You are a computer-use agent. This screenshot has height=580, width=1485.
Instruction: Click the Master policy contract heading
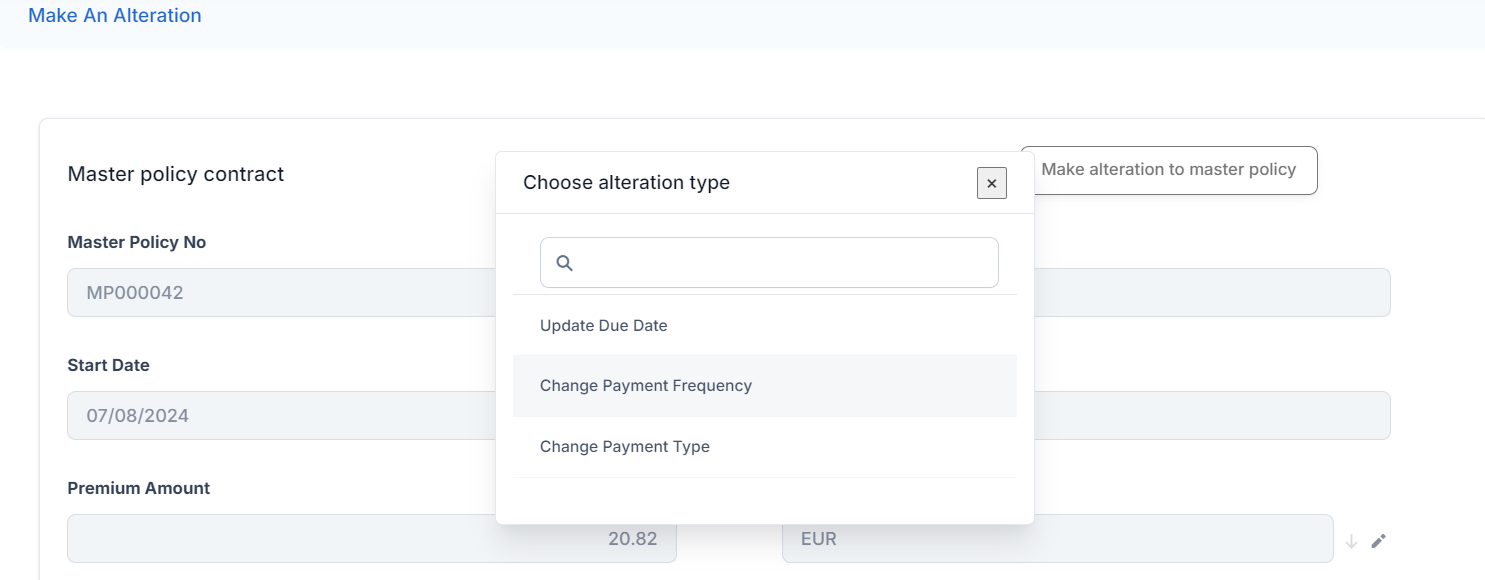point(176,174)
